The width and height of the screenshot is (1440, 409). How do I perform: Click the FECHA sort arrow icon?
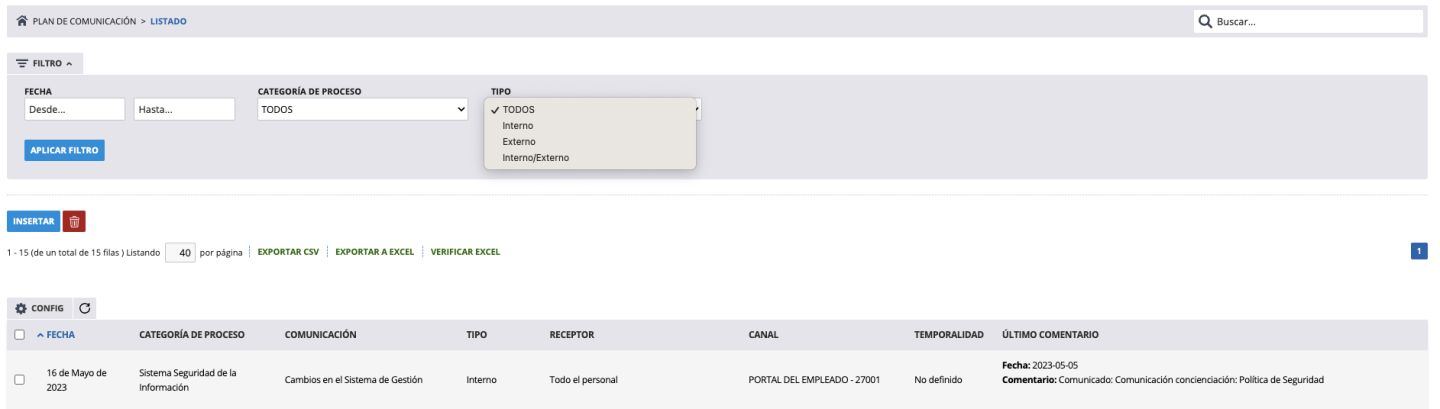pyautogui.click(x=39, y=334)
